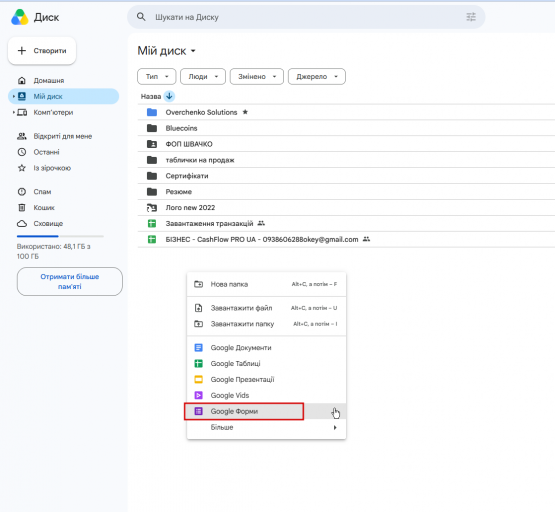Click the БІЗНЕС CashFlow PRO sheet icon
555x512 pixels.
[x=152, y=240]
